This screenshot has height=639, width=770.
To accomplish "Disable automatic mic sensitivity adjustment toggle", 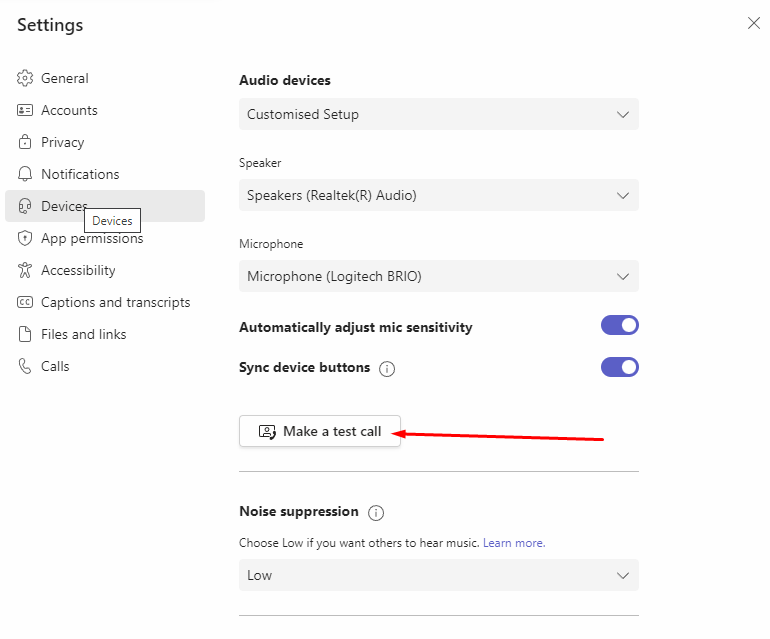I will tap(620, 325).
